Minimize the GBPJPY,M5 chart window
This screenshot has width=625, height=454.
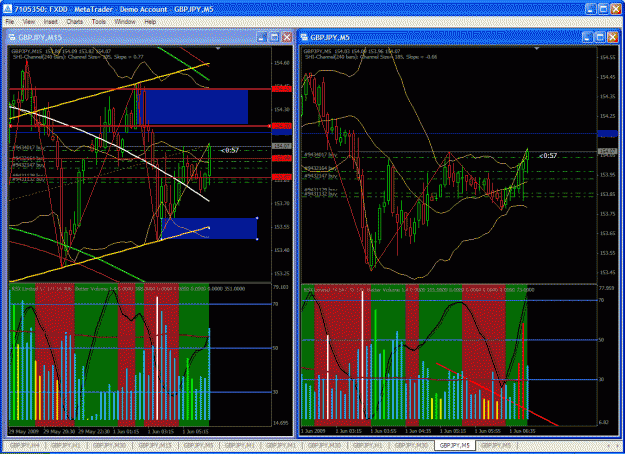[x=588, y=37]
